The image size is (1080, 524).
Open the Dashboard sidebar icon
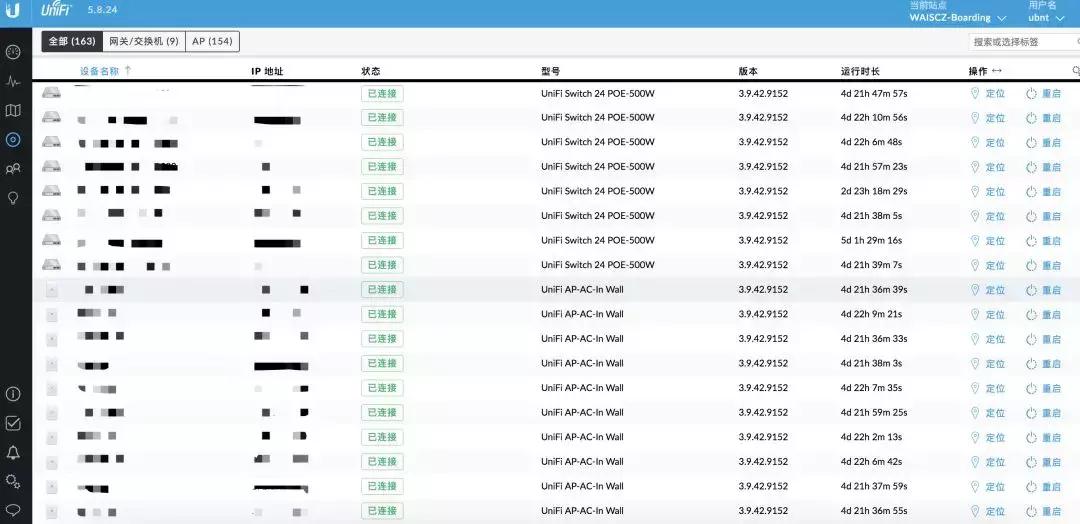pos(13,52)
